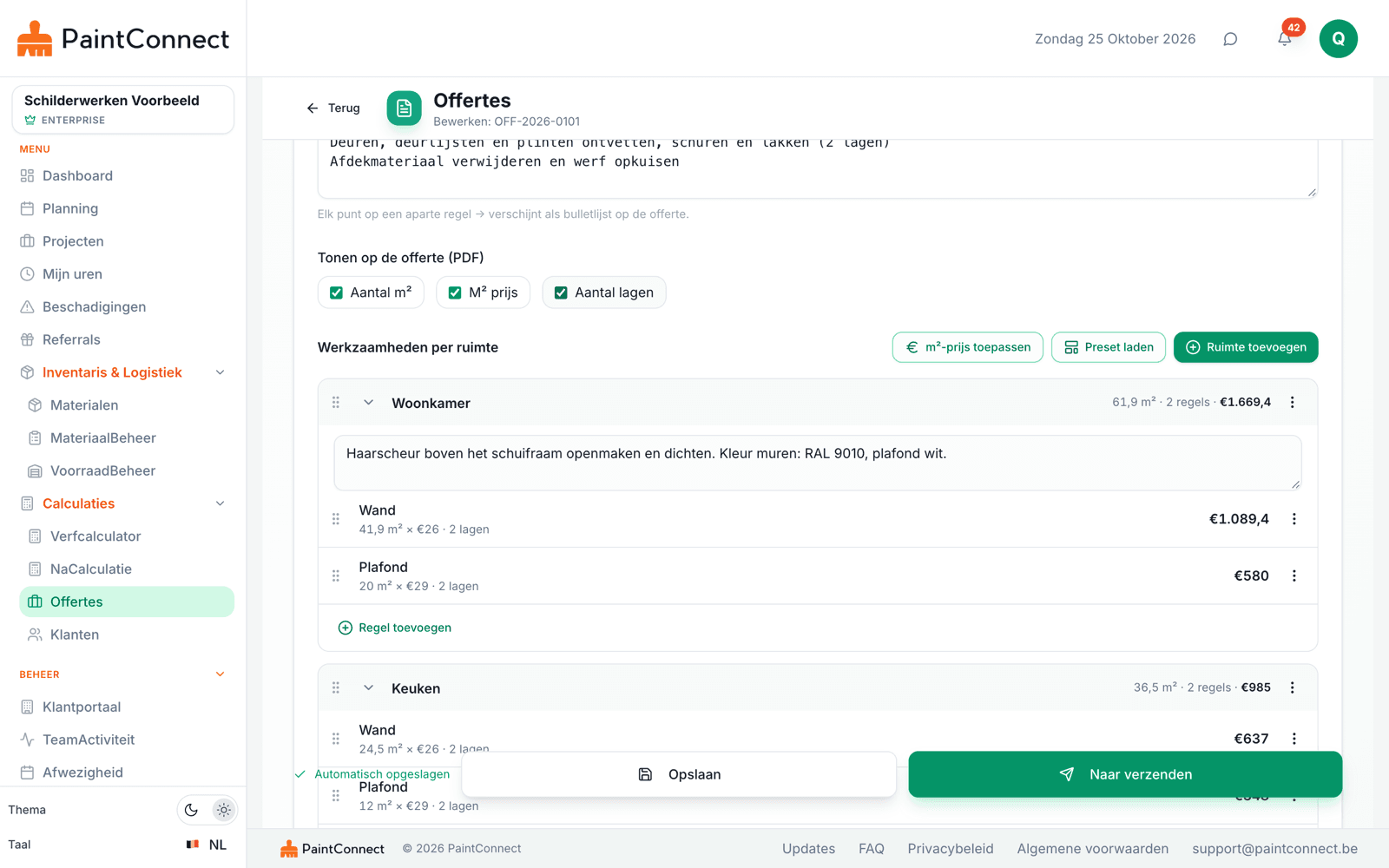The width and height of the screenshot is (1389, 868).
Task: Click the Ruimte toevoegen button
Action: [1246, 347]
